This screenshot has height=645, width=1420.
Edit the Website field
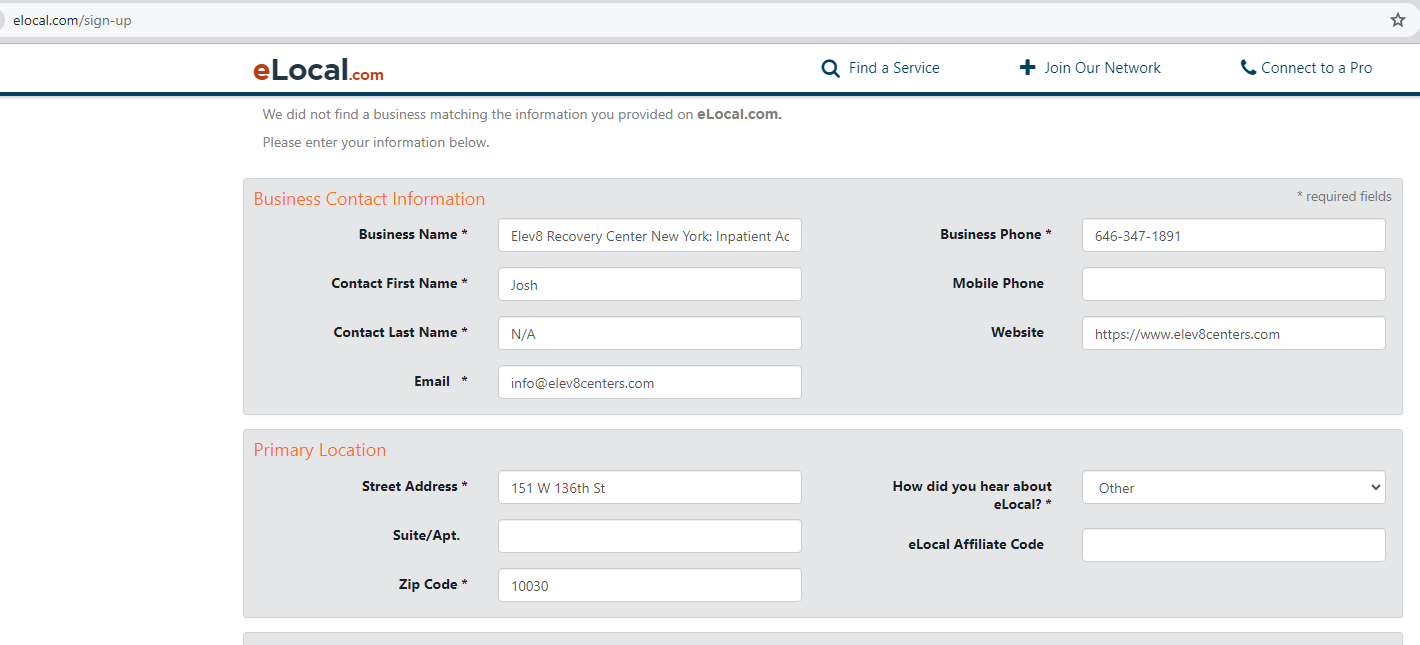(x=1234, y=334)
